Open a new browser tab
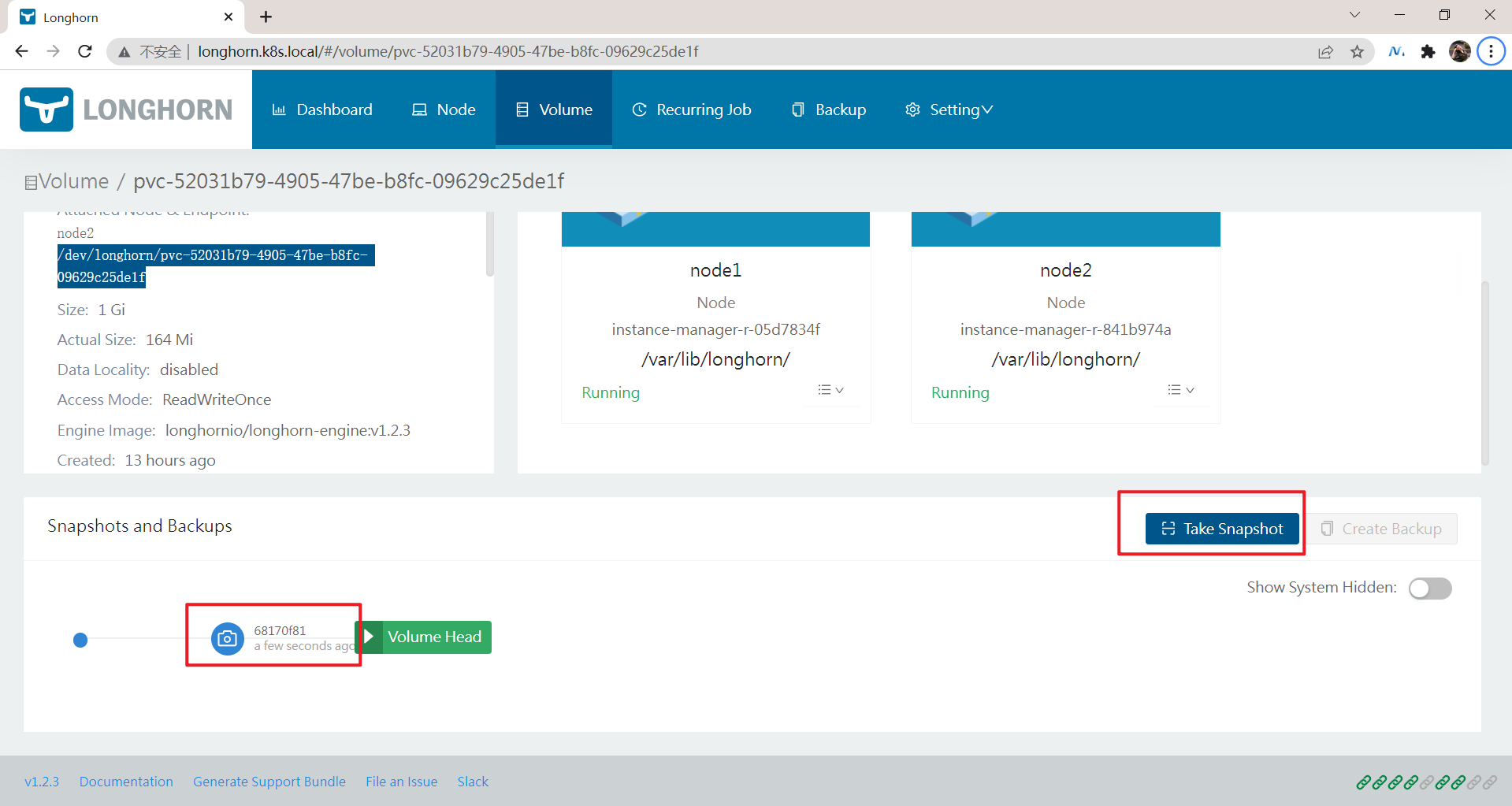This screenshot has width=1512, height=806. [266, 17]
